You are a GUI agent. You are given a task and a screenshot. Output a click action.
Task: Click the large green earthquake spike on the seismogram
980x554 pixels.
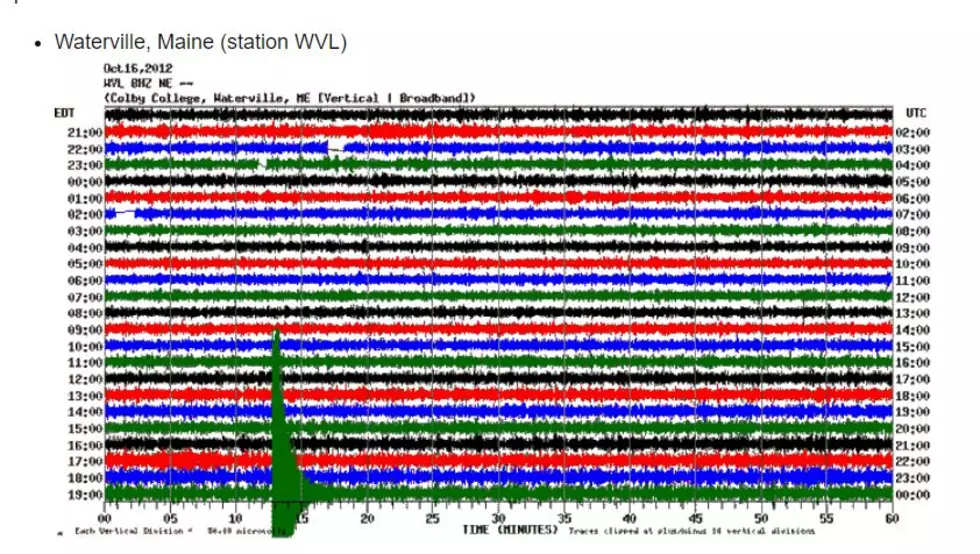pyautogui.click(x=282, y=431)
